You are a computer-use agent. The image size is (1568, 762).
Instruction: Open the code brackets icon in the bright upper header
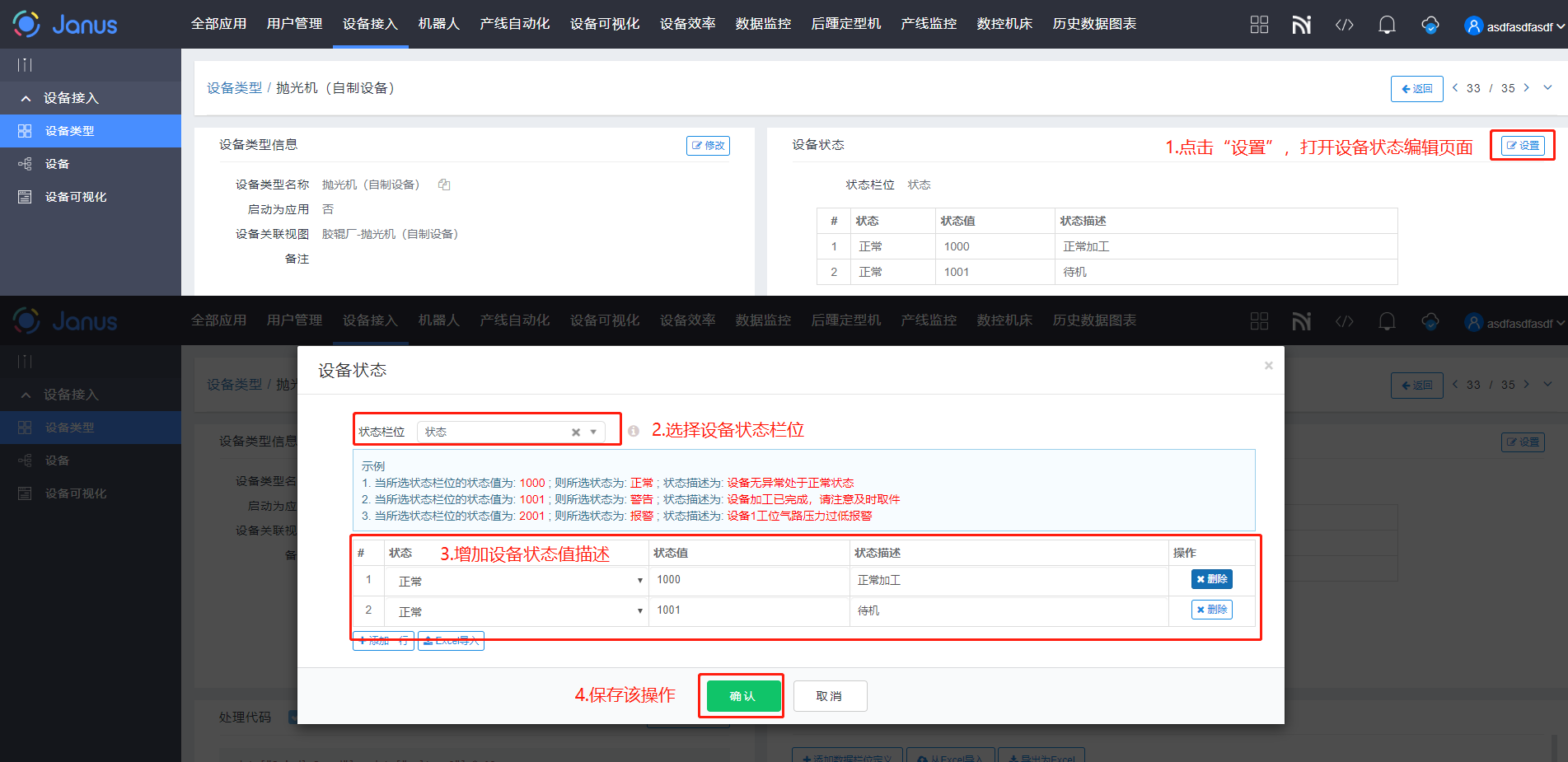coord(1344,25)
